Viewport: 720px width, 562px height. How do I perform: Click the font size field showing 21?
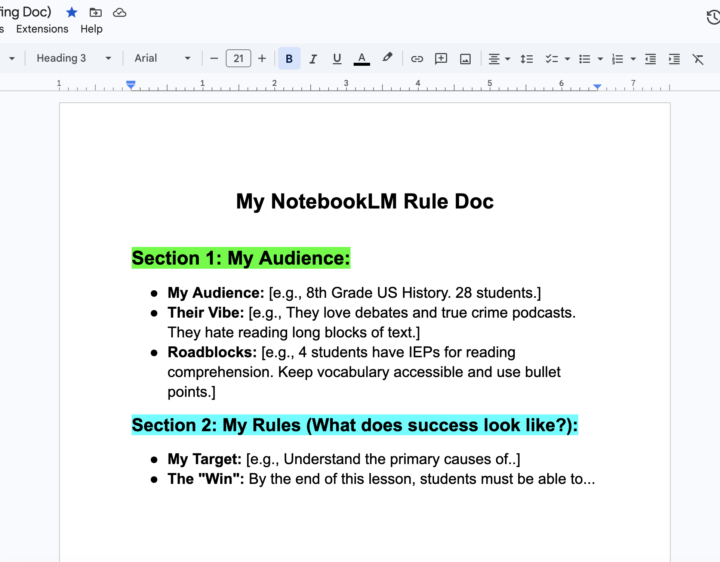click(238, 58)
